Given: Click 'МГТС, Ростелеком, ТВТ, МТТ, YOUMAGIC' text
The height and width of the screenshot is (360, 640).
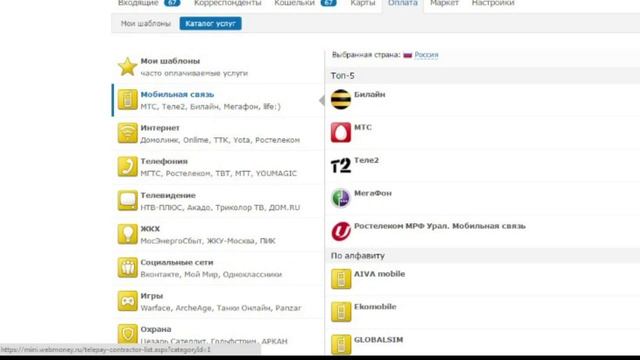Looking at the screenshot, I should [x=218, y=173].
